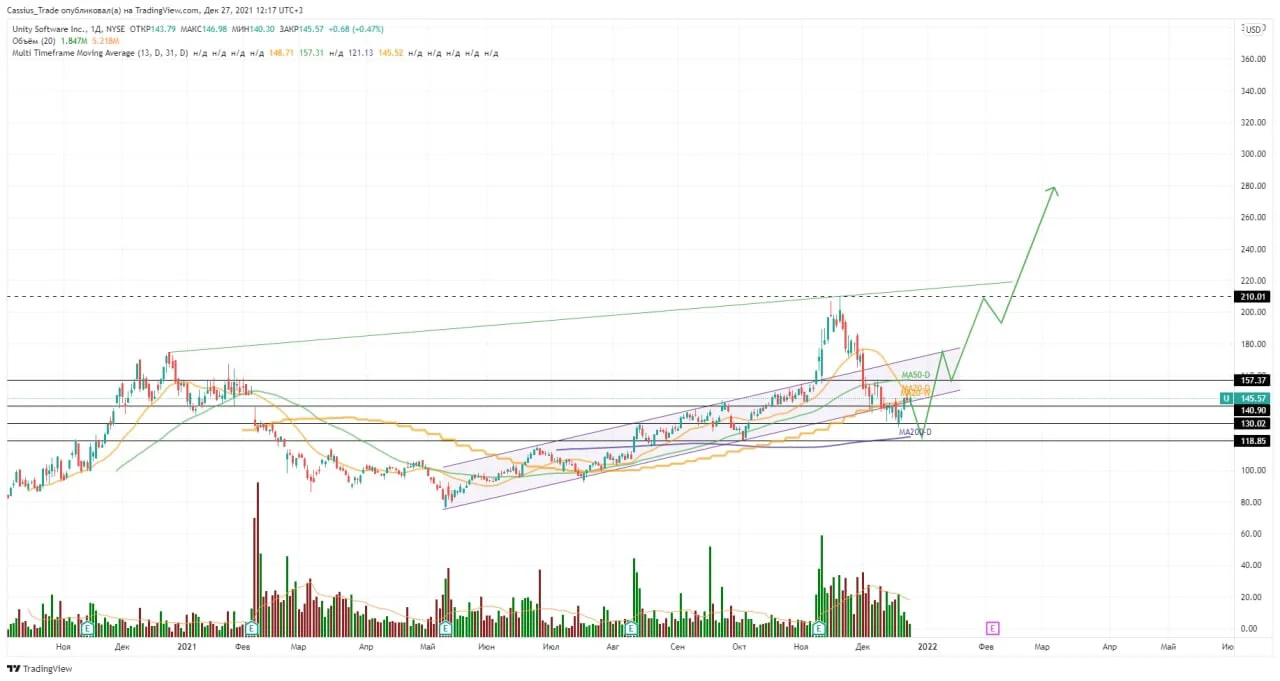This screenshot has width=1280, height=681.
Task: Click the TradingView logo at bottom left
Action: [40, 669]
